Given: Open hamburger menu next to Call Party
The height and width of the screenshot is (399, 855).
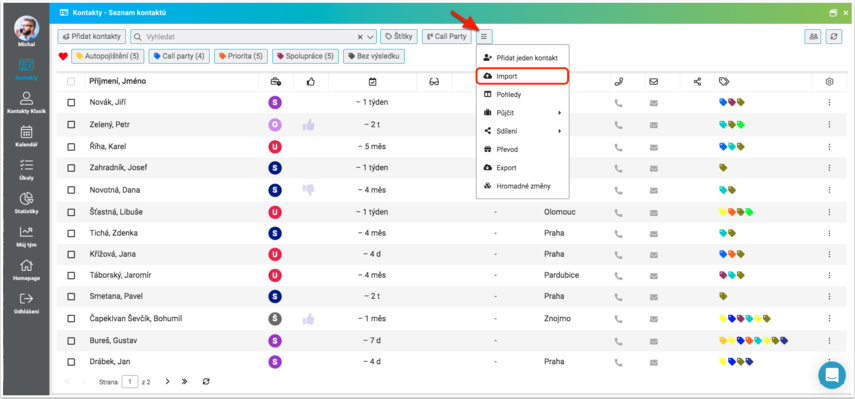Looking at the screenshot, I should 484,37.
